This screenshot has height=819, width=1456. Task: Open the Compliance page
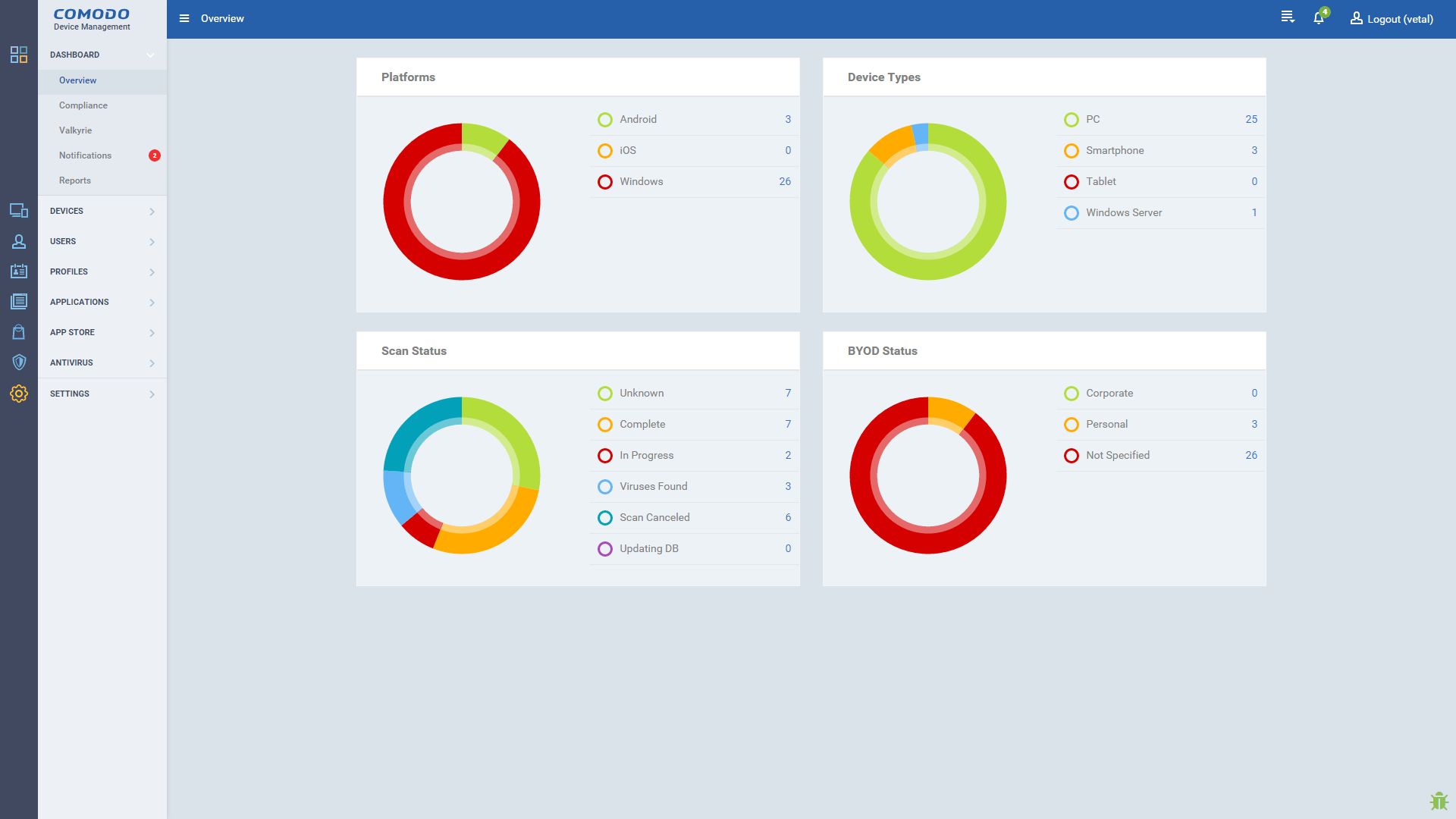tap(83, 105)
